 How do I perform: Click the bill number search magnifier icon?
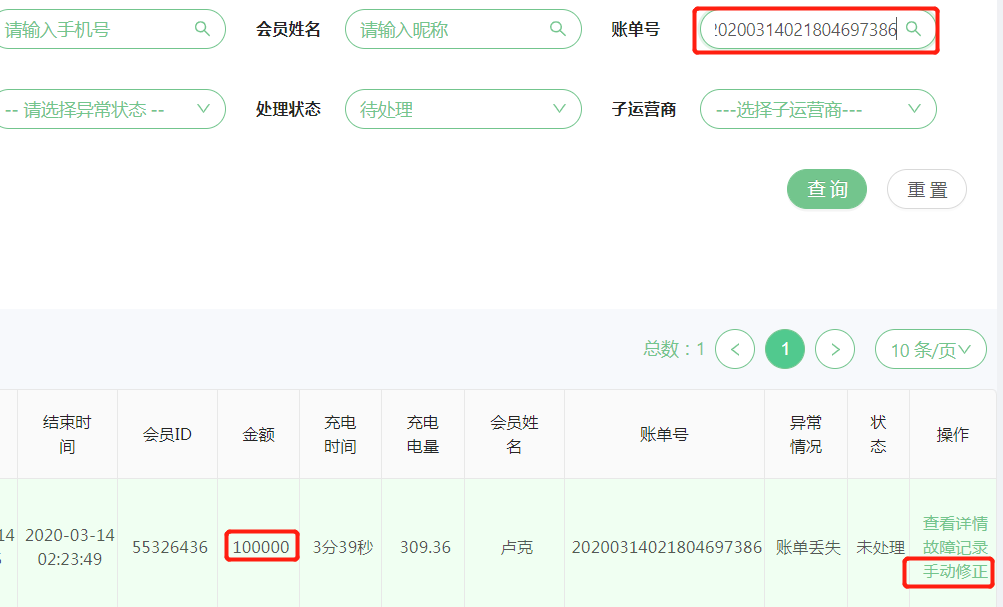(913, 29)
